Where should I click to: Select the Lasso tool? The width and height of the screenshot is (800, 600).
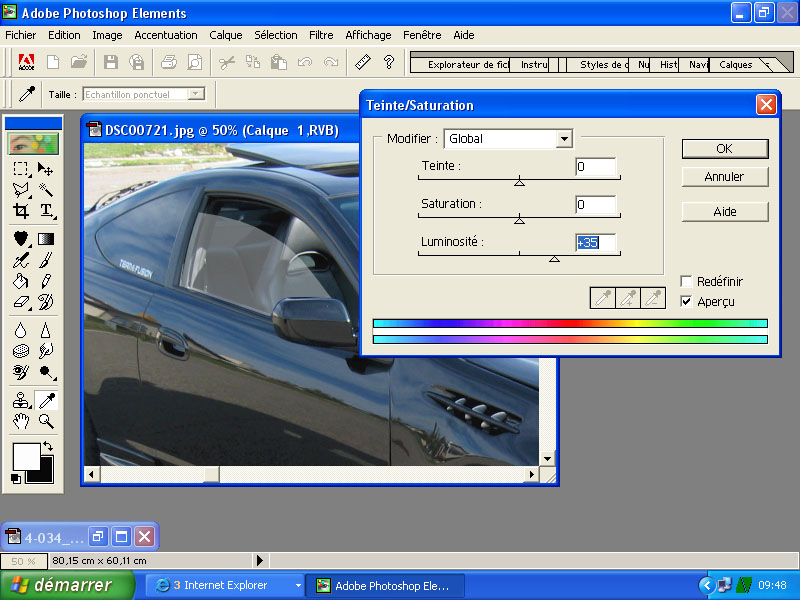pos(20,190)
